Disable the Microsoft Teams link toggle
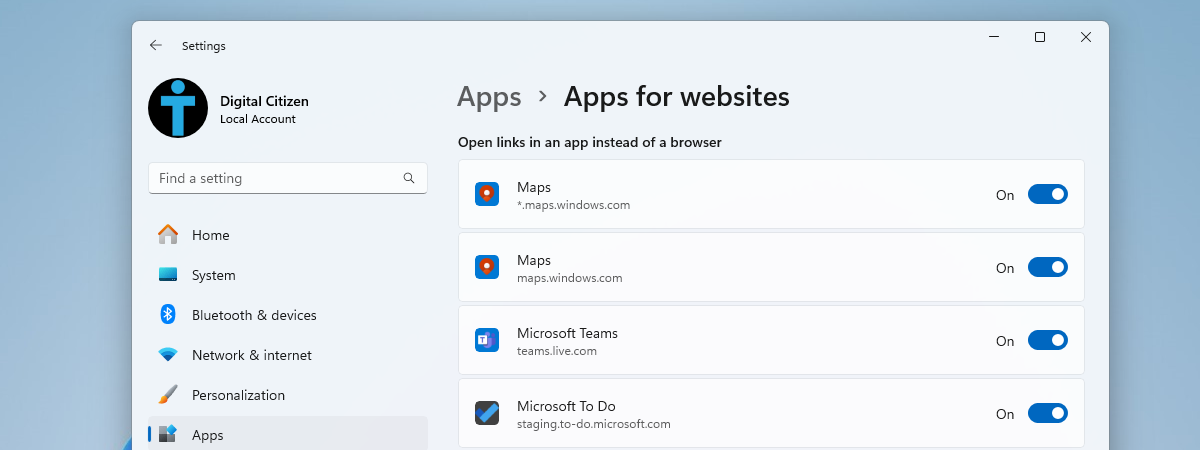The image size is (1200, 450). pos(1048,340)
